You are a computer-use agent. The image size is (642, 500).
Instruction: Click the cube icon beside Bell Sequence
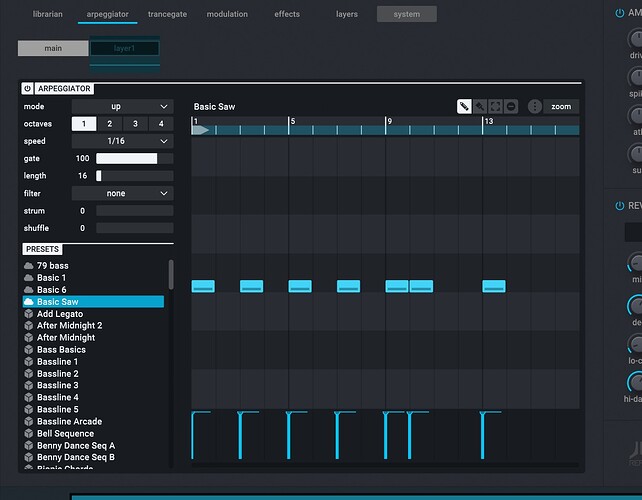pos(29,433)
